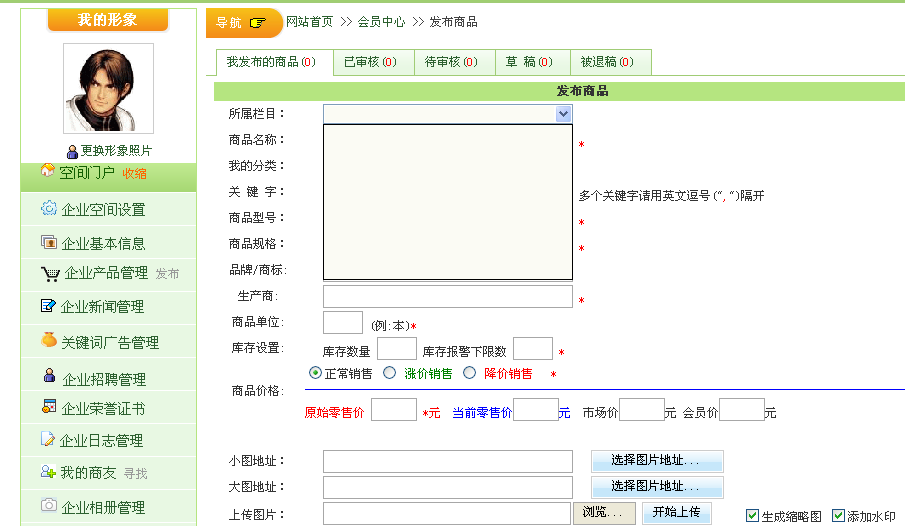Select the 正常销售 radio button

click(315, 373)
